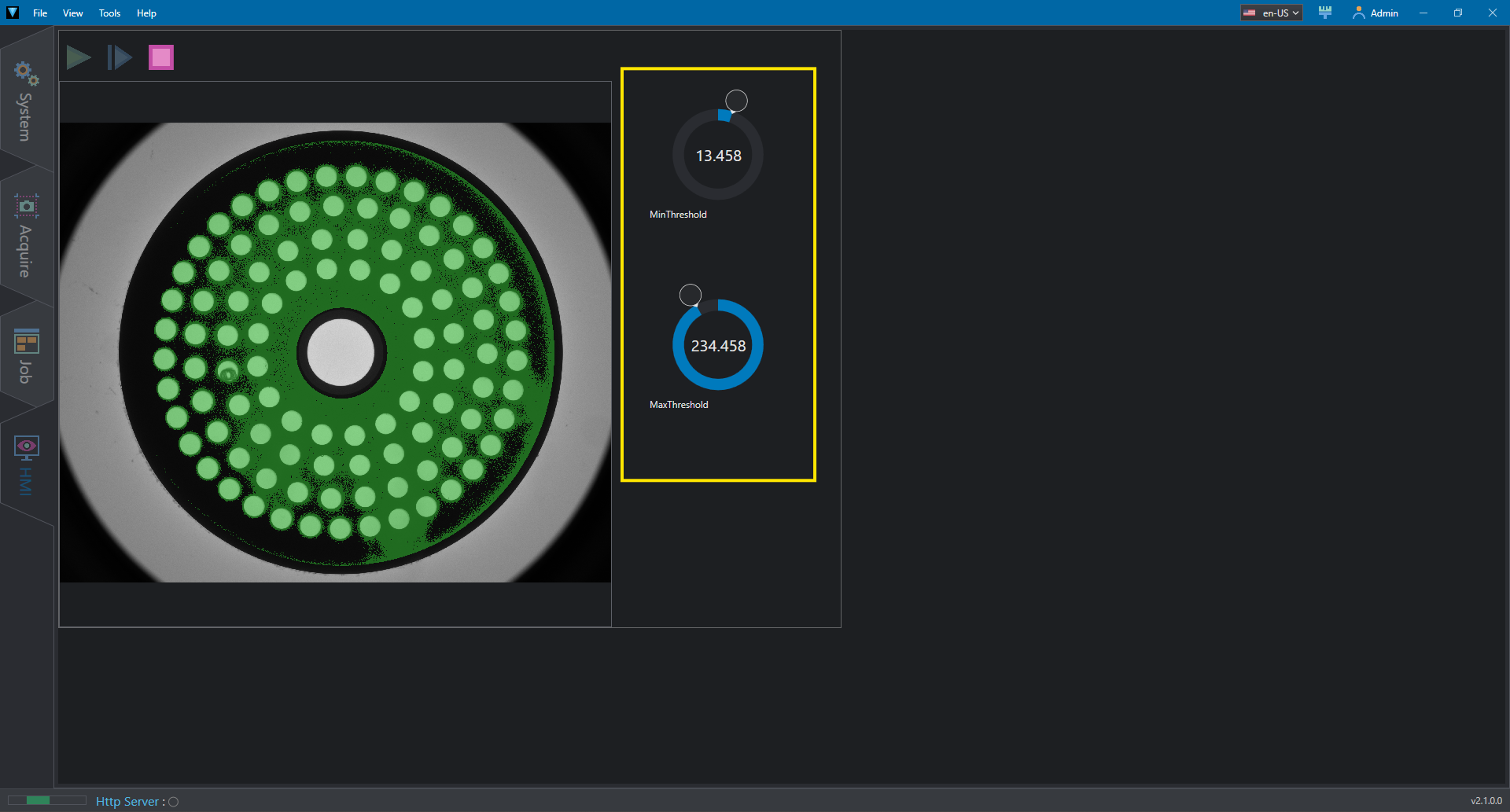Open the System side tab
1510x812 pixels.
click(26, 101)
